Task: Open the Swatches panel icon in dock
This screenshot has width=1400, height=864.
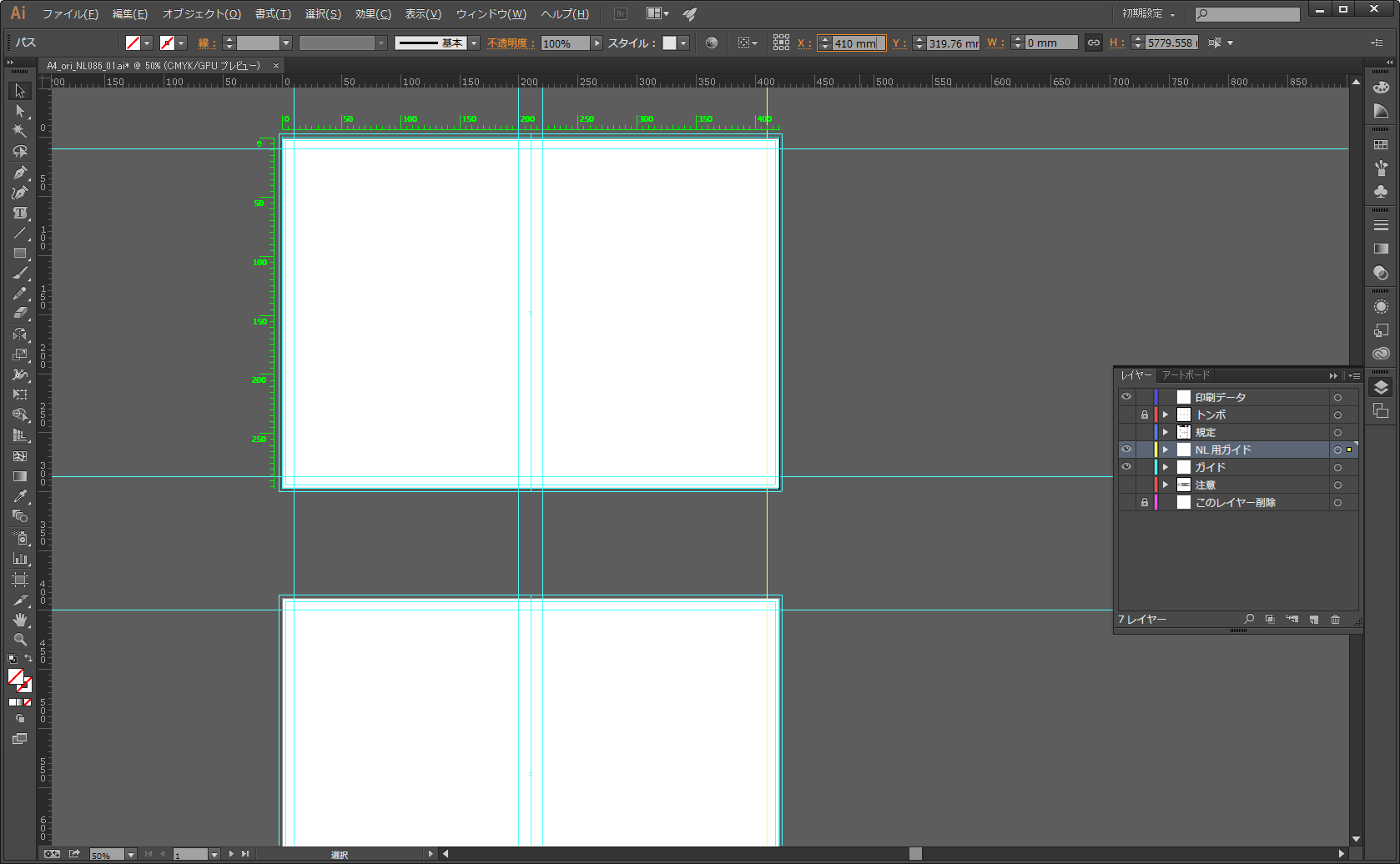Action: [x=1381, y=144]
